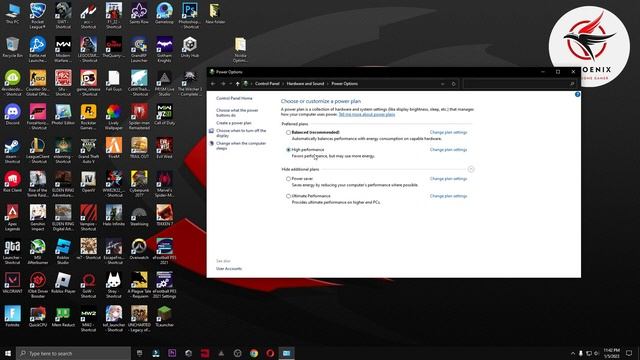Click Hardware and Sound breadcrumb
640x360 pixels.
click(305, 84)
